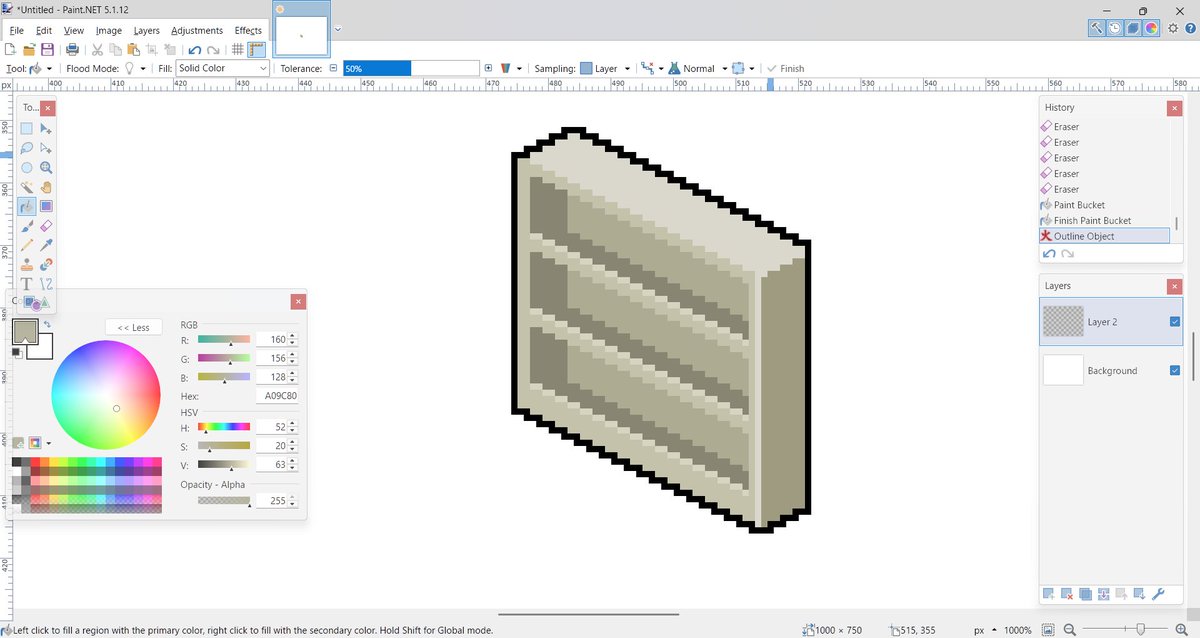Click the New document icon
The width and height of the screenshot is (1200, 638).
pyautogui.click(x=10, y=49)
